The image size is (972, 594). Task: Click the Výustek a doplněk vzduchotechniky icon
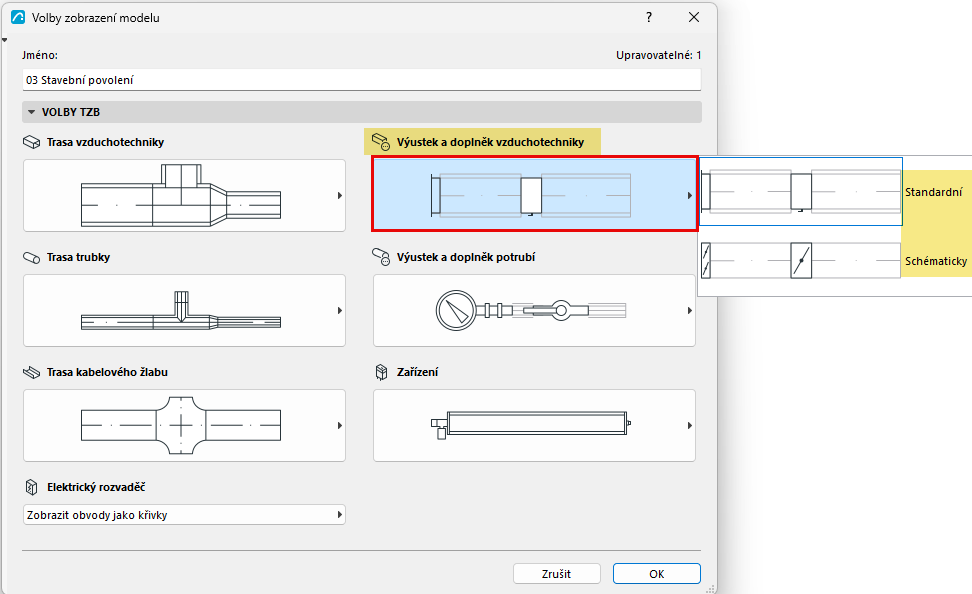tap(381, 142)
